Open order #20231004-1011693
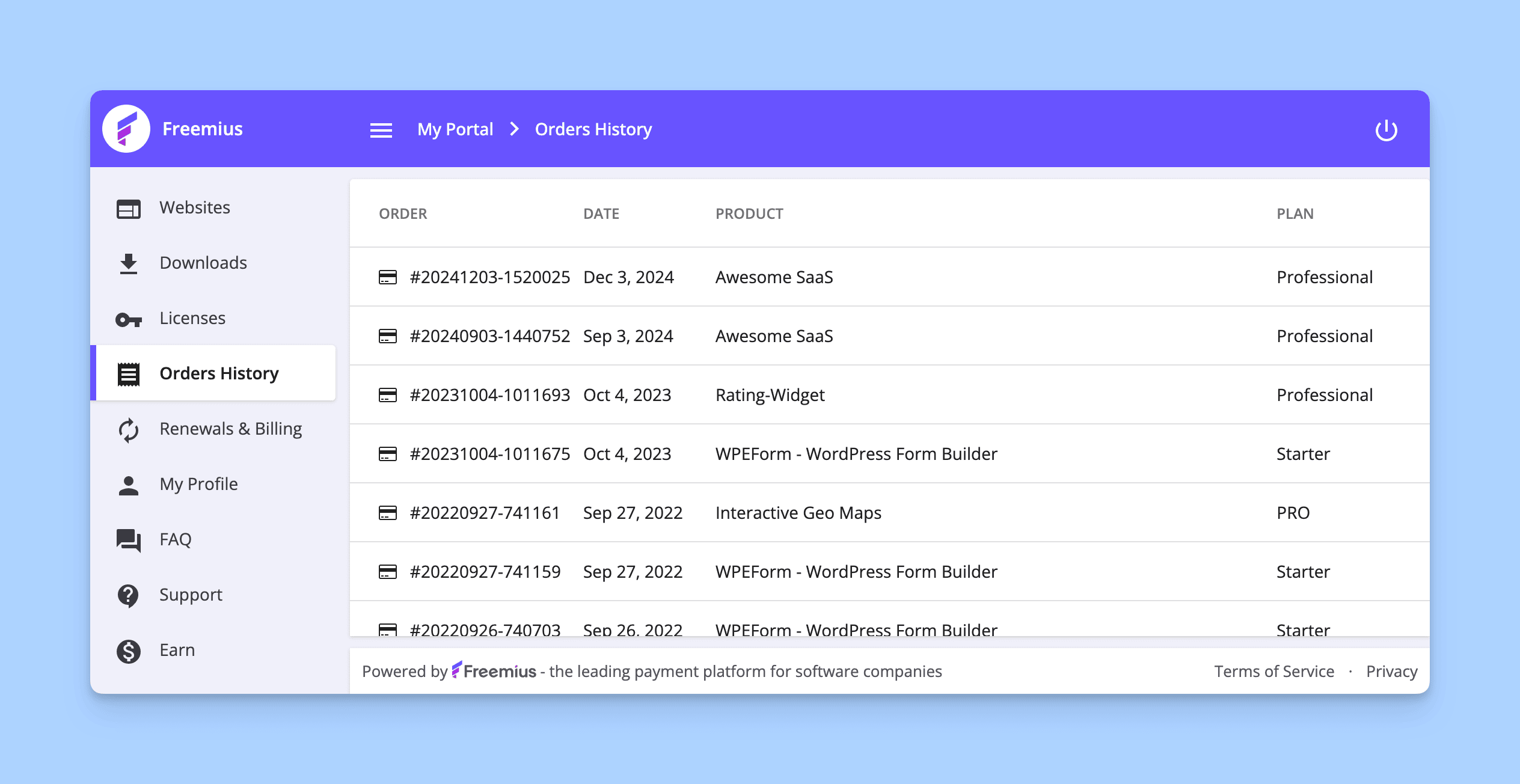The height and width of the screenshot is (784, 1520). point(489,395)
